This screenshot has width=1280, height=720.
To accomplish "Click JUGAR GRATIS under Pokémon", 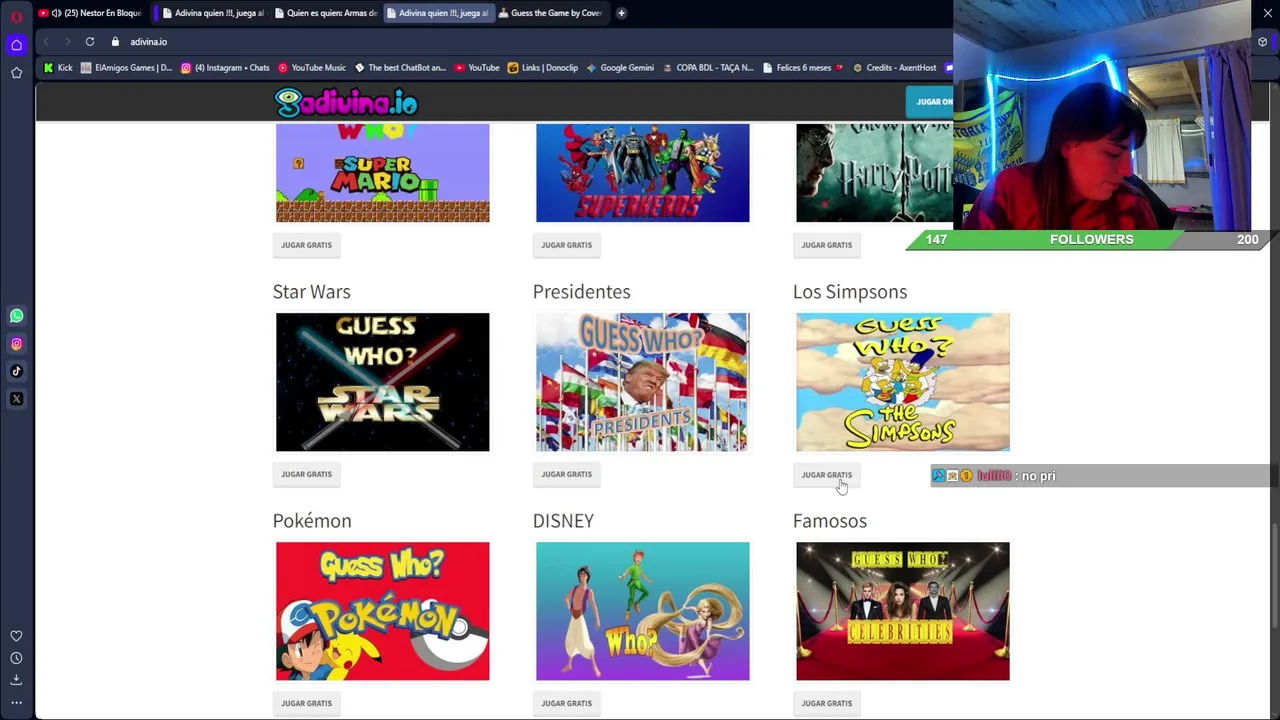I will (306, 703).
